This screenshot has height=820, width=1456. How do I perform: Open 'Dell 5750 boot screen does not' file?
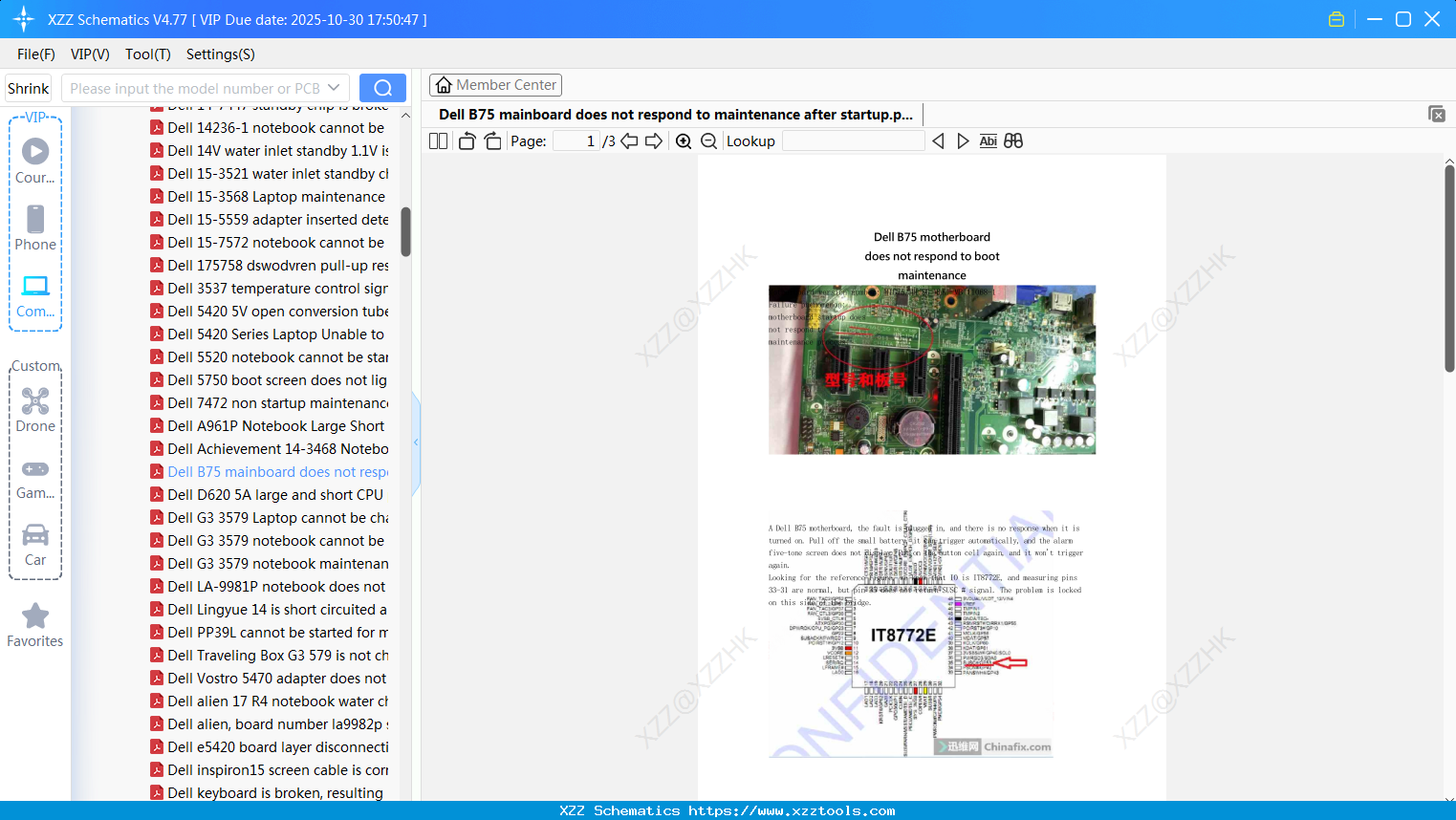pos(270,380)
